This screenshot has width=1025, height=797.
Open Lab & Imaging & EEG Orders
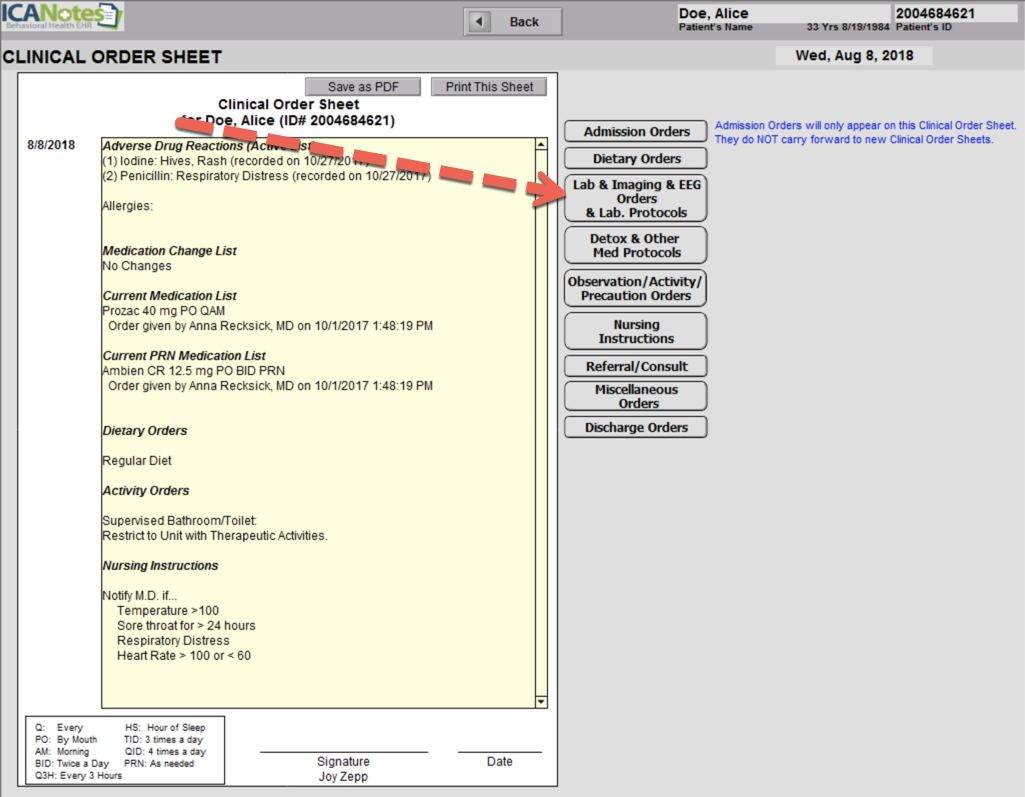point(636,198)
